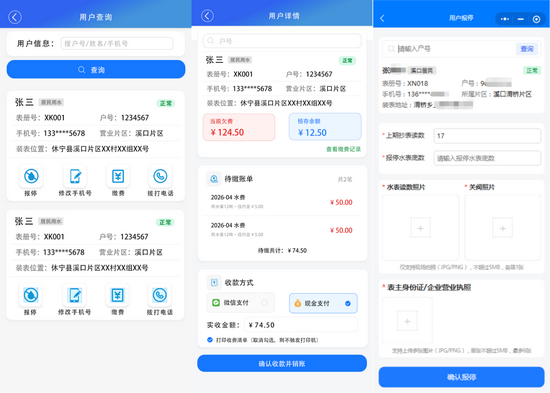Click the 当前欠费 ¥124.50 card
Screen dimensions: 550x393
(x=239, y=127)
